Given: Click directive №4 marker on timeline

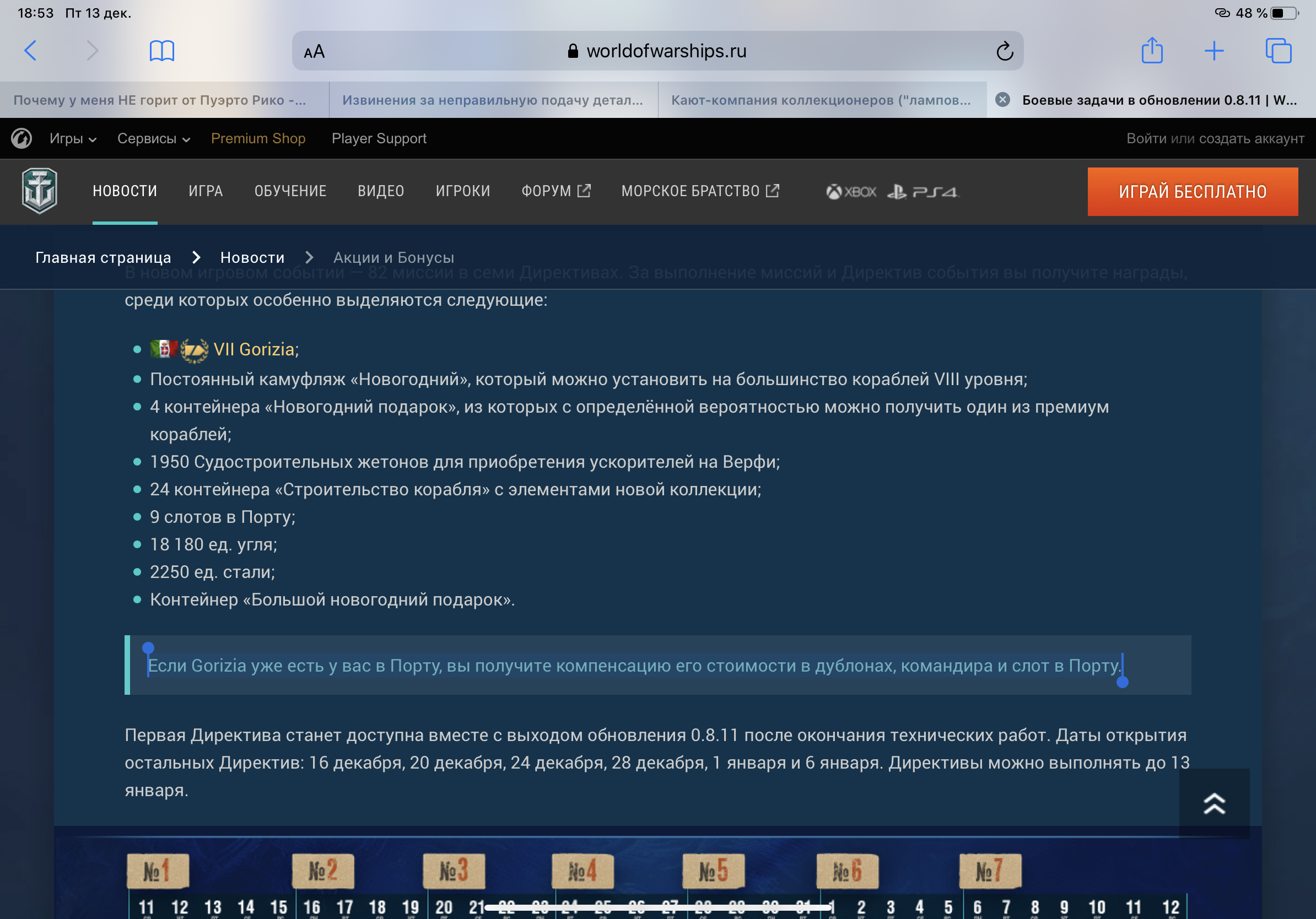Looking at the screenshot, I should (583, 872).
